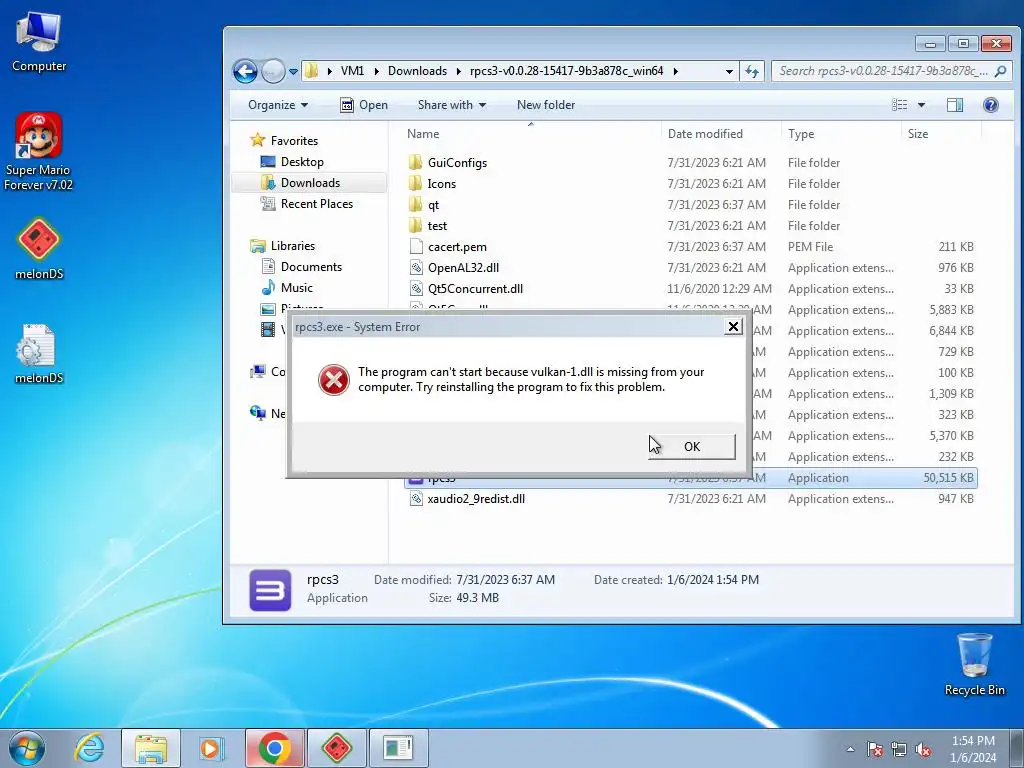Select Libraries in navigation pane

point(293,246)
